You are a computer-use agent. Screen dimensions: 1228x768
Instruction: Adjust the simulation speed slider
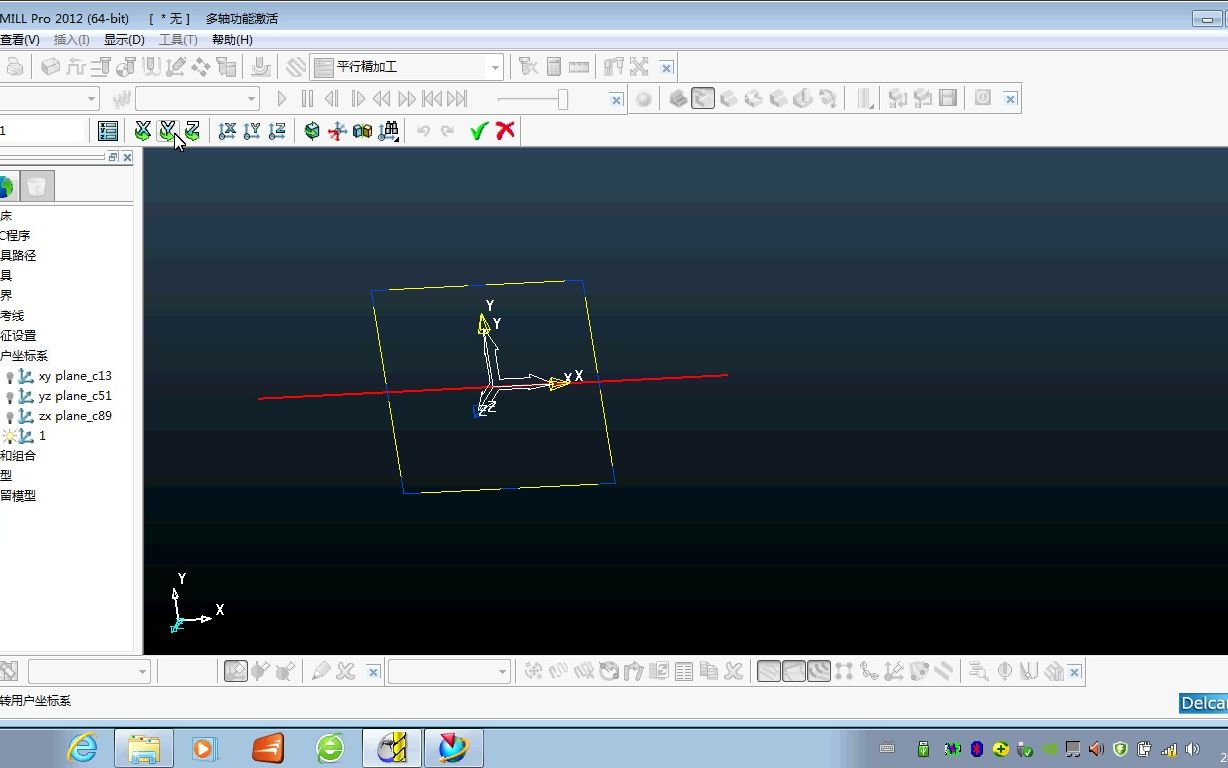click(563, 99)
